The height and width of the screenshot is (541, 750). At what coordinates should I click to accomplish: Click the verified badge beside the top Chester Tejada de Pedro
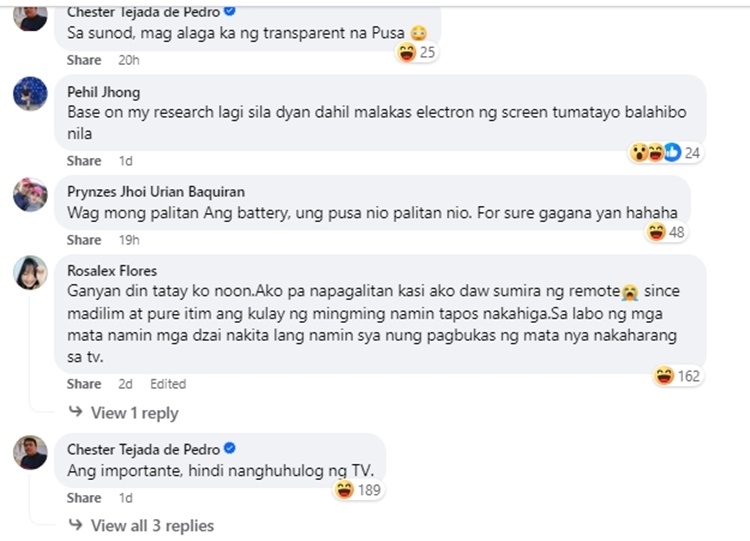230,11
